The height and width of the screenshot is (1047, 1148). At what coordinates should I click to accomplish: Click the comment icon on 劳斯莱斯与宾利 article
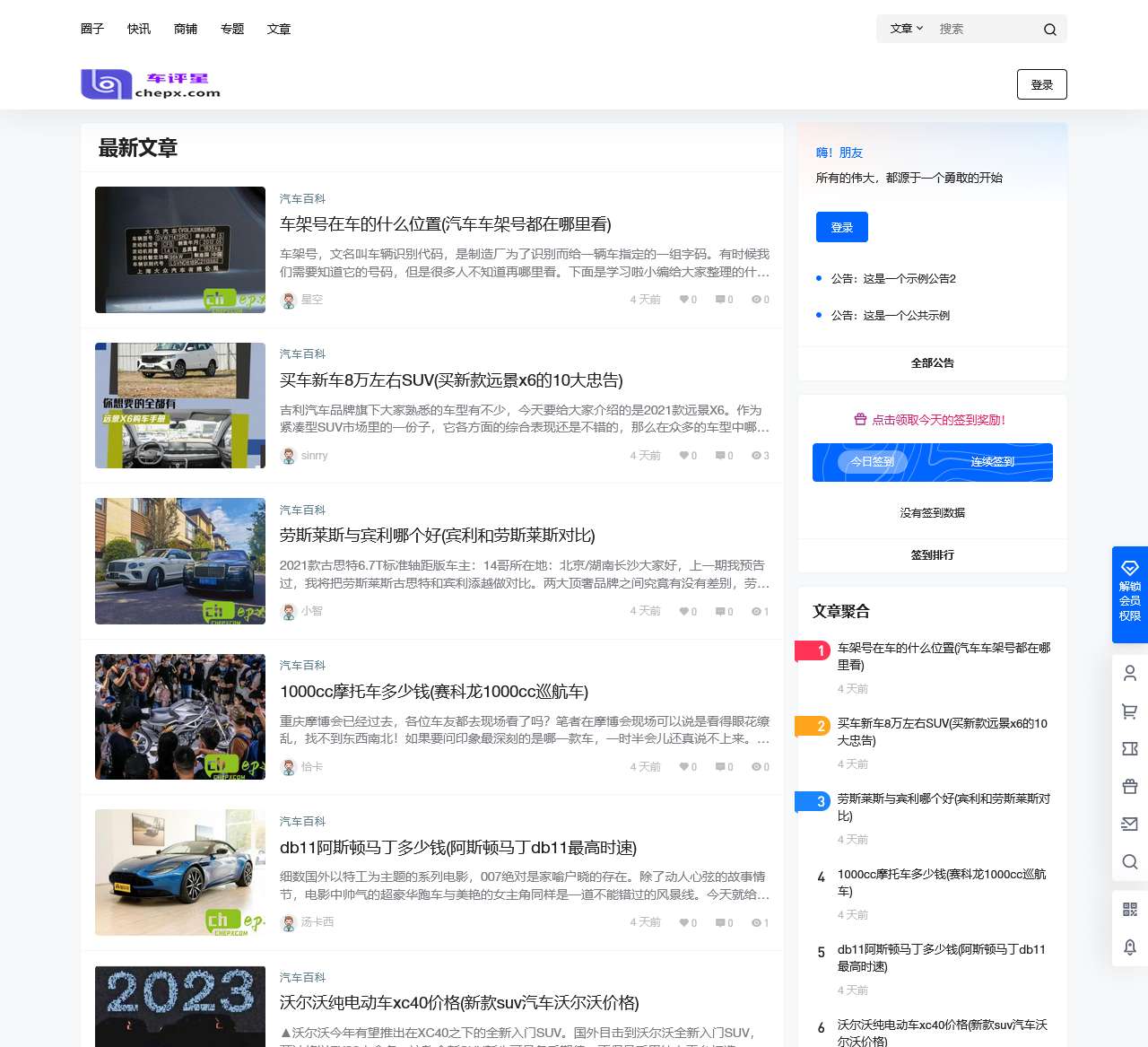click(x=720, y=611)
